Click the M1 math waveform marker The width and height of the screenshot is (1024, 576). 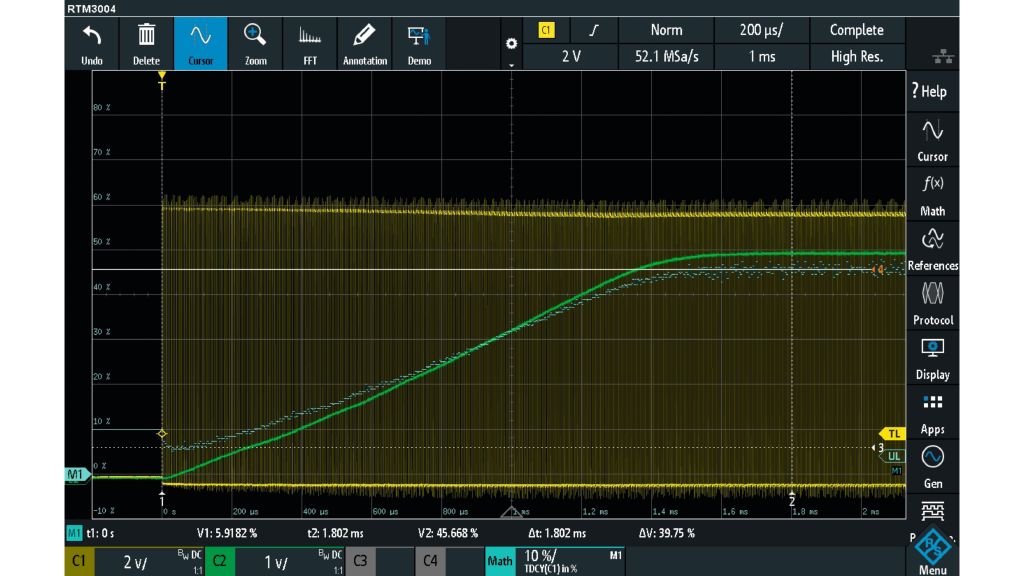[x=76, y=474]
